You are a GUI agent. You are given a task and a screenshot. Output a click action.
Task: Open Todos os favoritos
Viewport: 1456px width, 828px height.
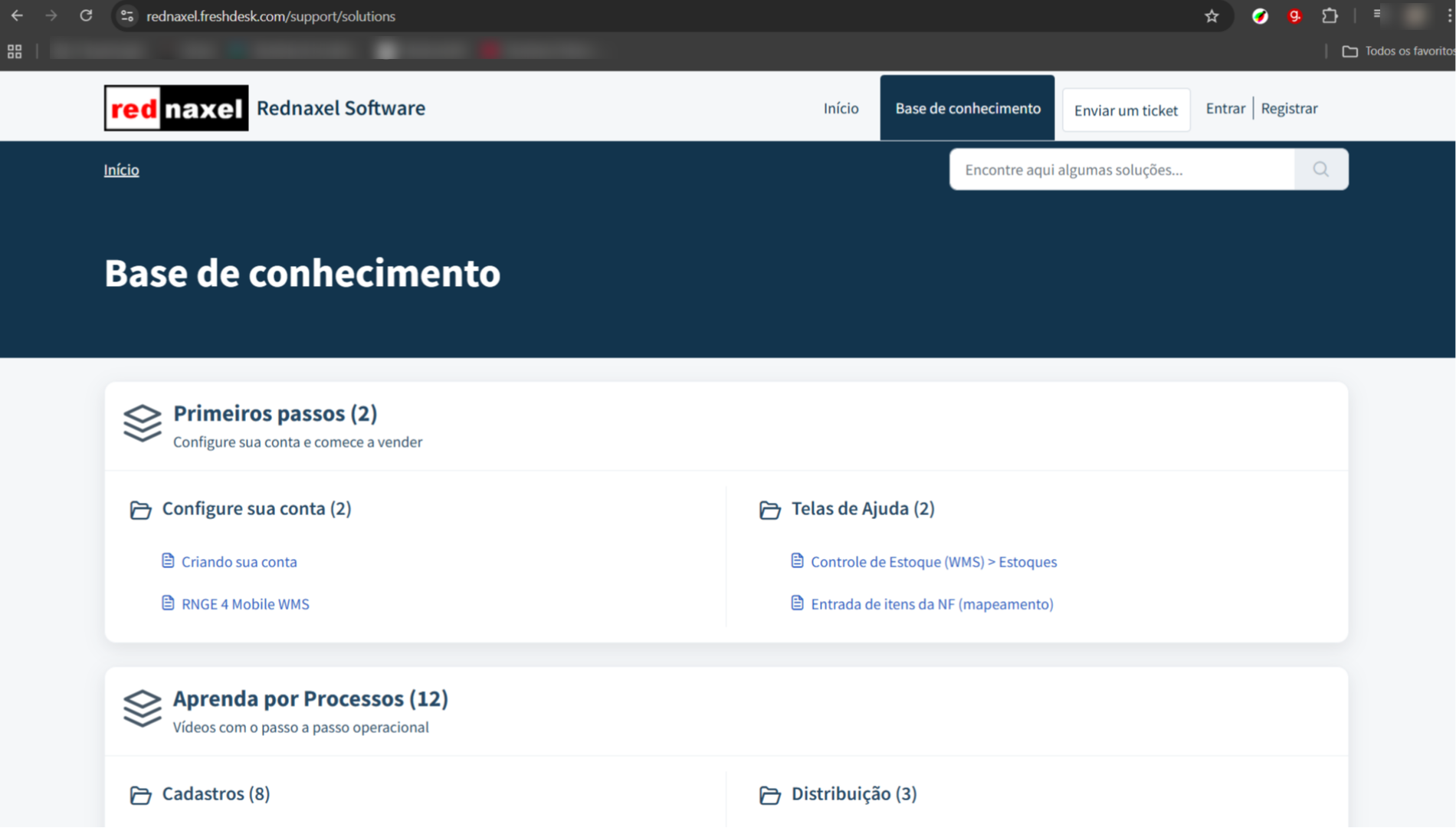[x=1396, y=51]
